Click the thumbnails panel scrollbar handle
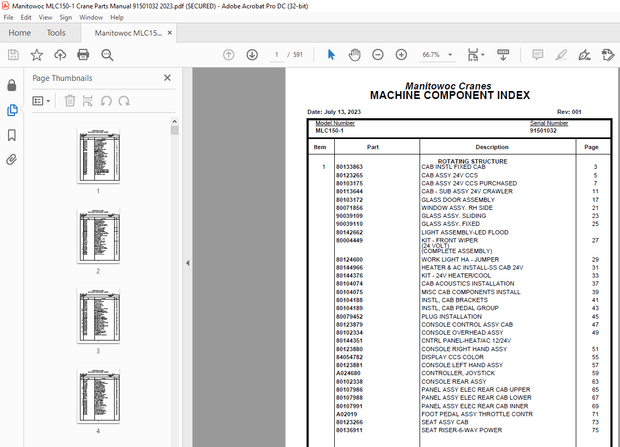The width and height of the screenshot is (620, 447). click(174, 131)
